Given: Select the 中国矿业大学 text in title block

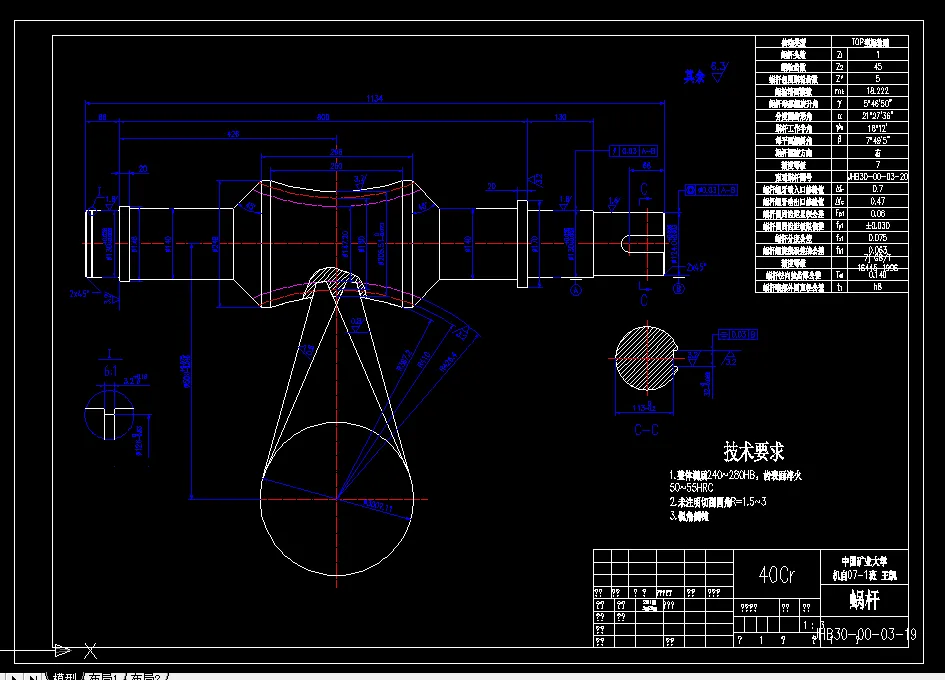Looking at the screenshot, I should coord(864,561).
